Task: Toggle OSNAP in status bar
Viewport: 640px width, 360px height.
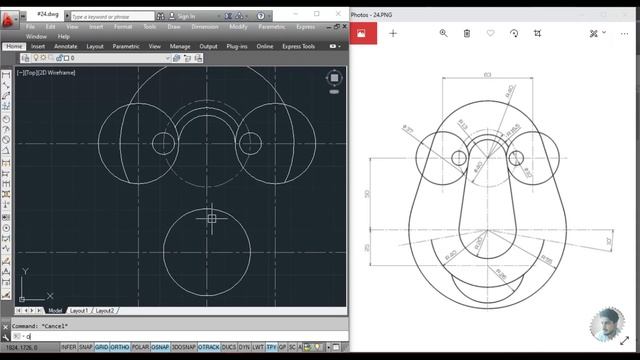Action: coord(160,347)
